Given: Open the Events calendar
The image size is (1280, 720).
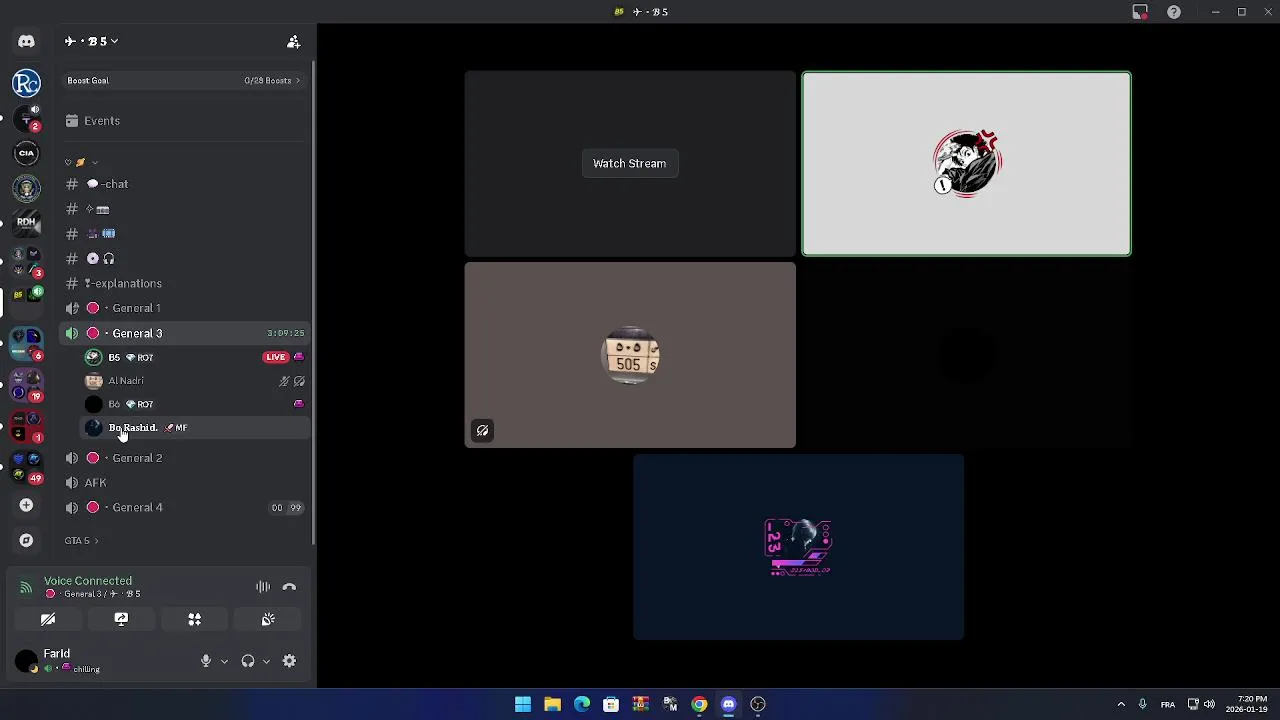Looking at the screenshot, I should click(185, 121).
